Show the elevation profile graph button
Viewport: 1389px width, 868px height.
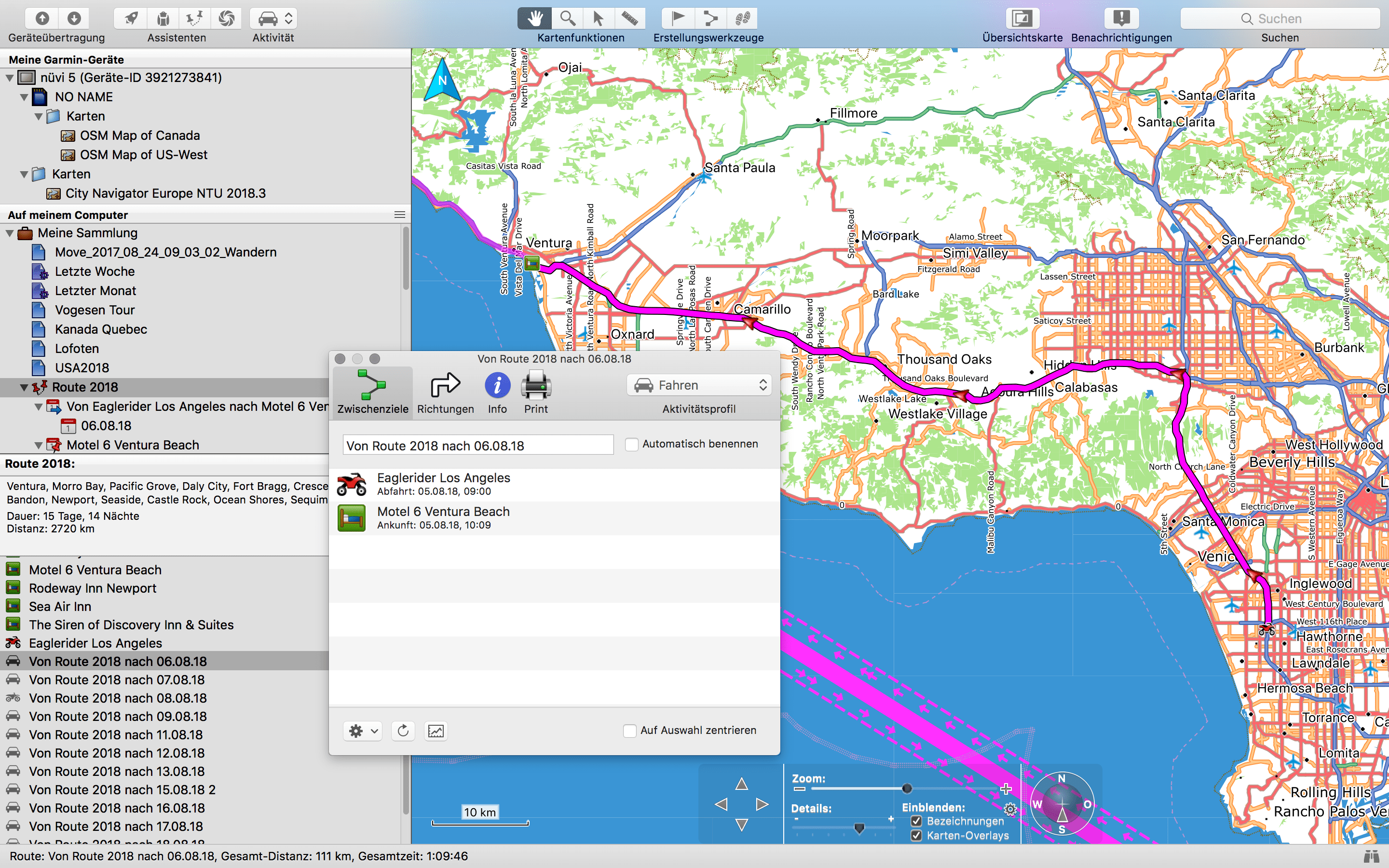coord(436,731)
